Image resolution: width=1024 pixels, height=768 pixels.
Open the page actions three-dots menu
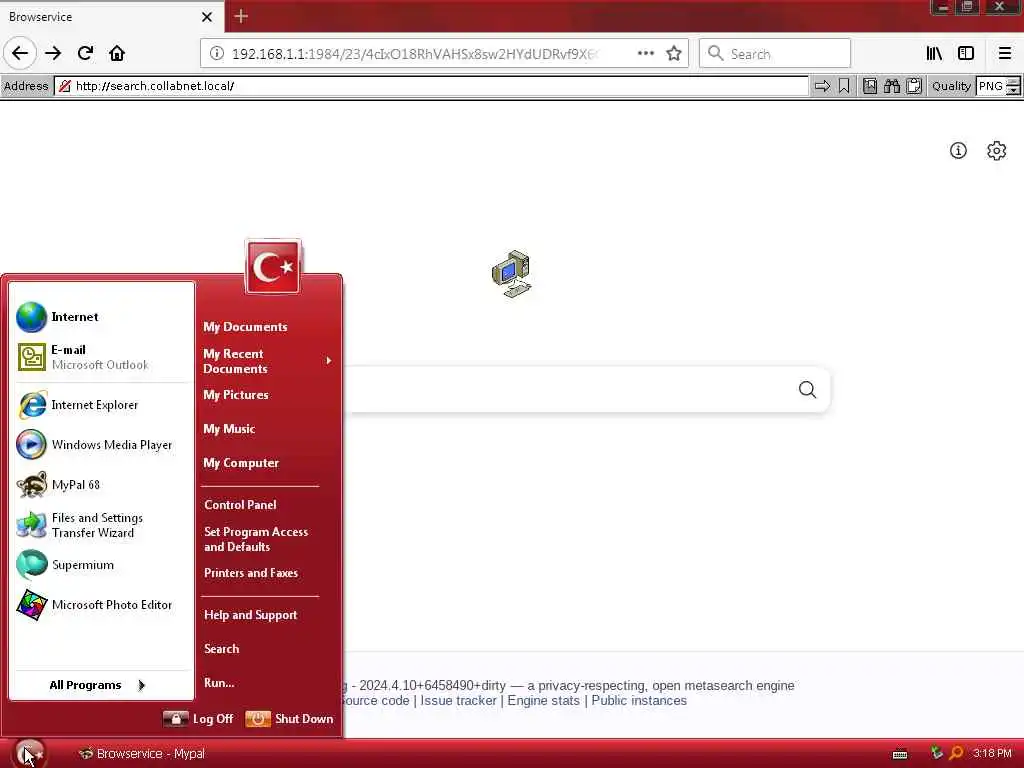pos(645,54)
